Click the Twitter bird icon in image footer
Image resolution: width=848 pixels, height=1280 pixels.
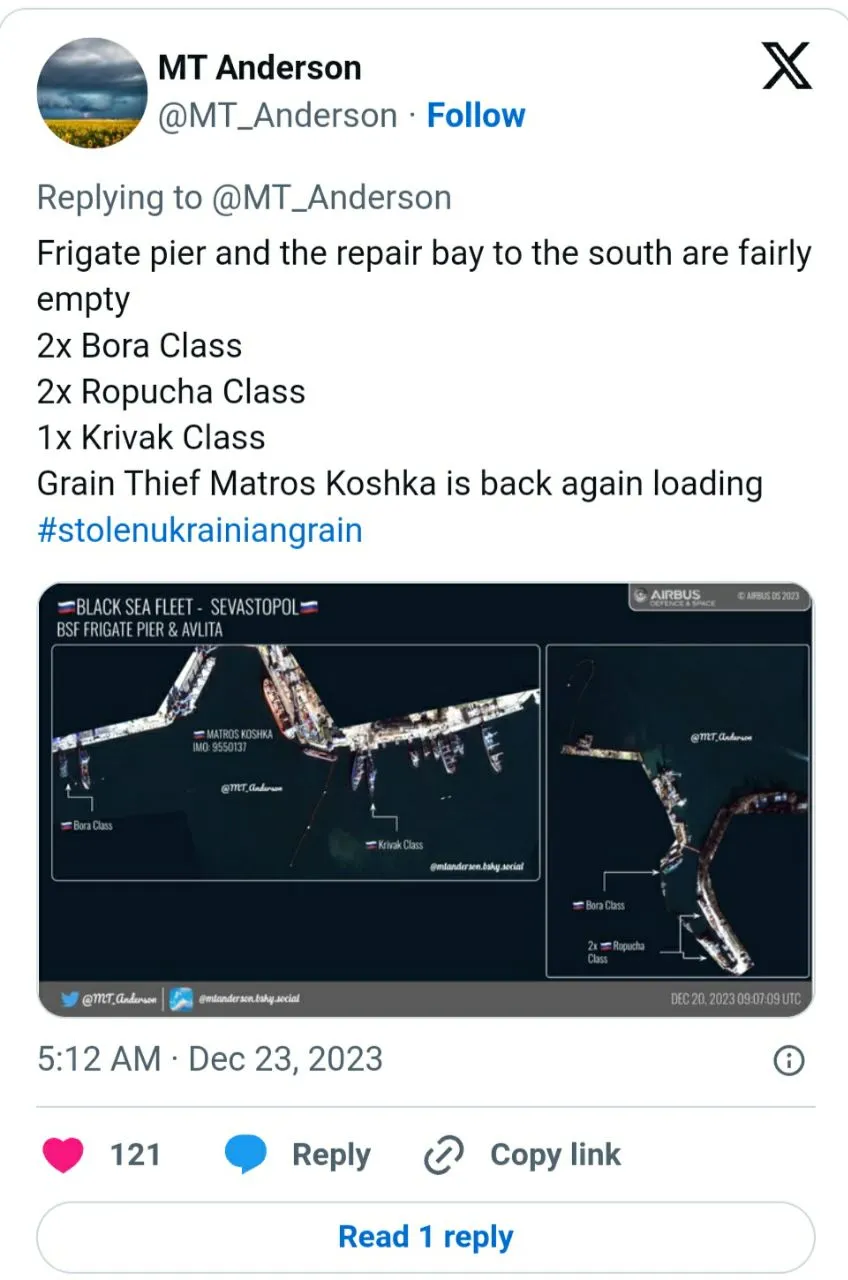pyautogui.click(x=69, y=998)
